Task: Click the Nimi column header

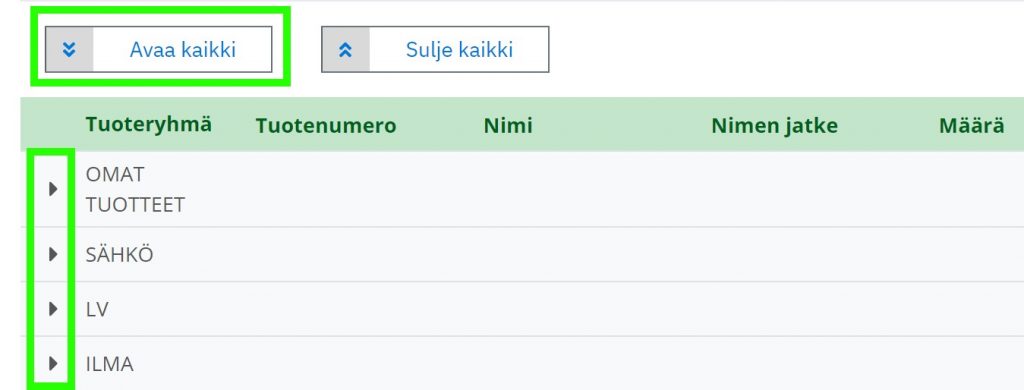Action: click(508, 125)
